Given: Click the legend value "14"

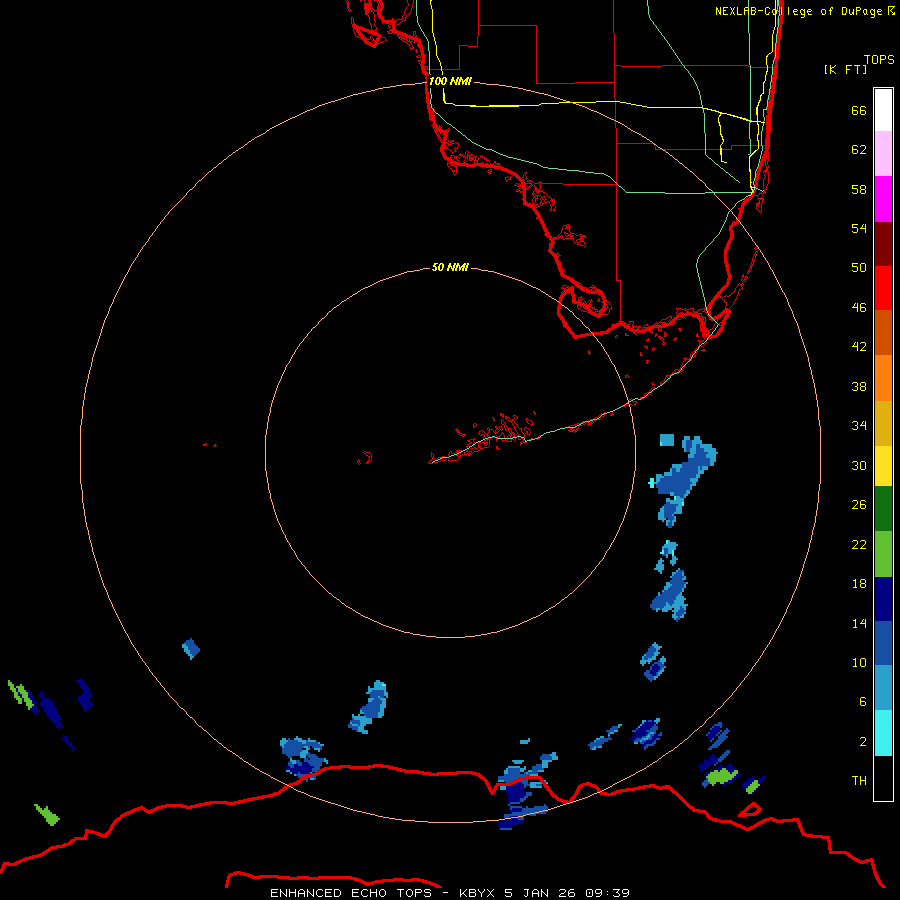Looking at the screenshot, I should pos(859,623).
